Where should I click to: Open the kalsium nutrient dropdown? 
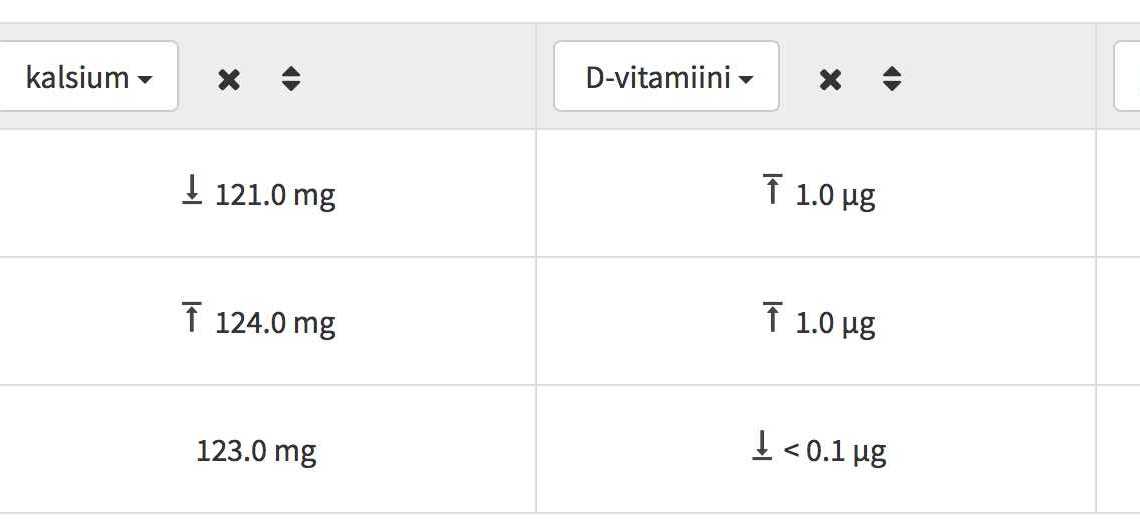click(88, 76)
